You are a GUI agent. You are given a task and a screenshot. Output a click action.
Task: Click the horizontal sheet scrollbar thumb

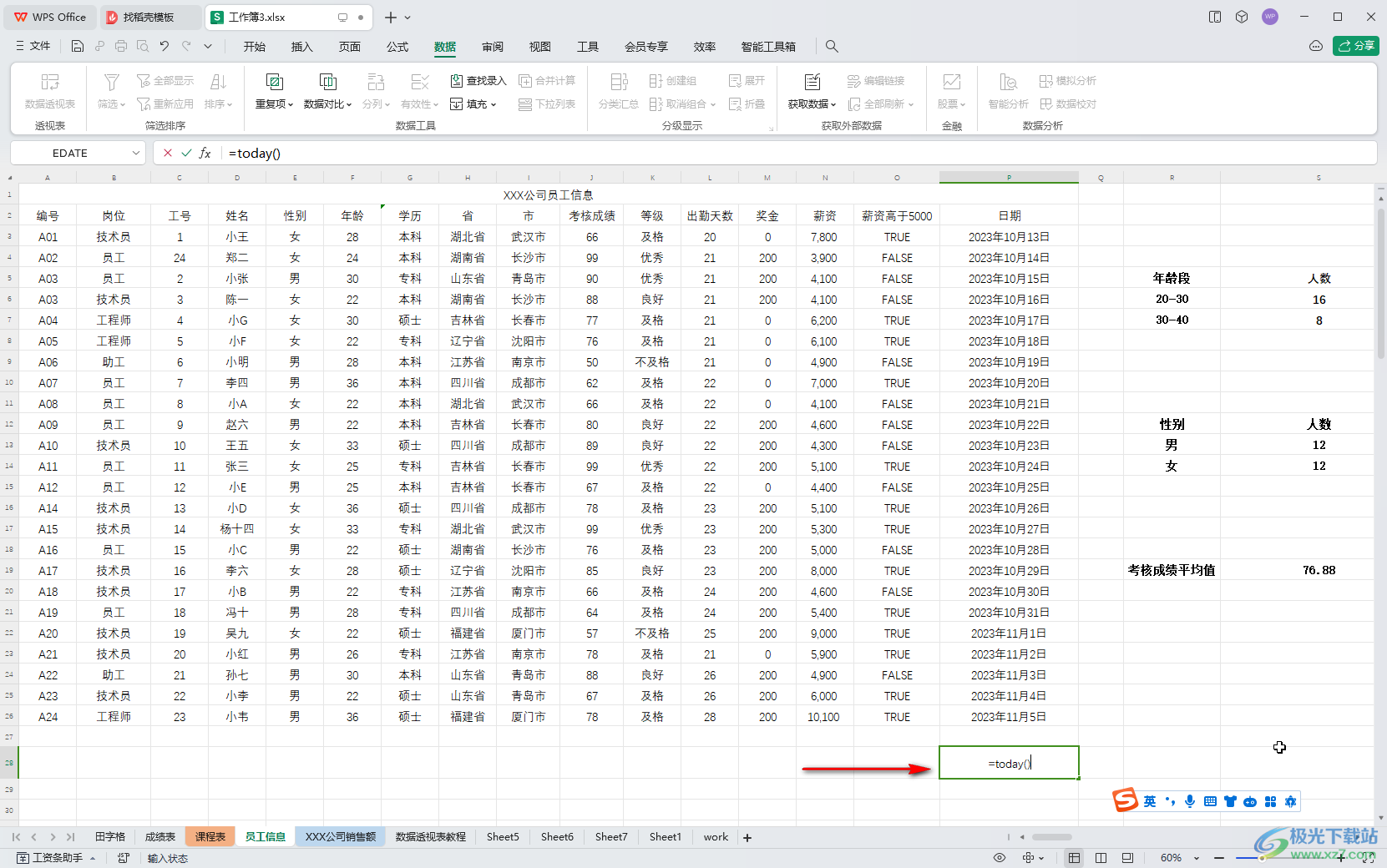click(1051, 837)
